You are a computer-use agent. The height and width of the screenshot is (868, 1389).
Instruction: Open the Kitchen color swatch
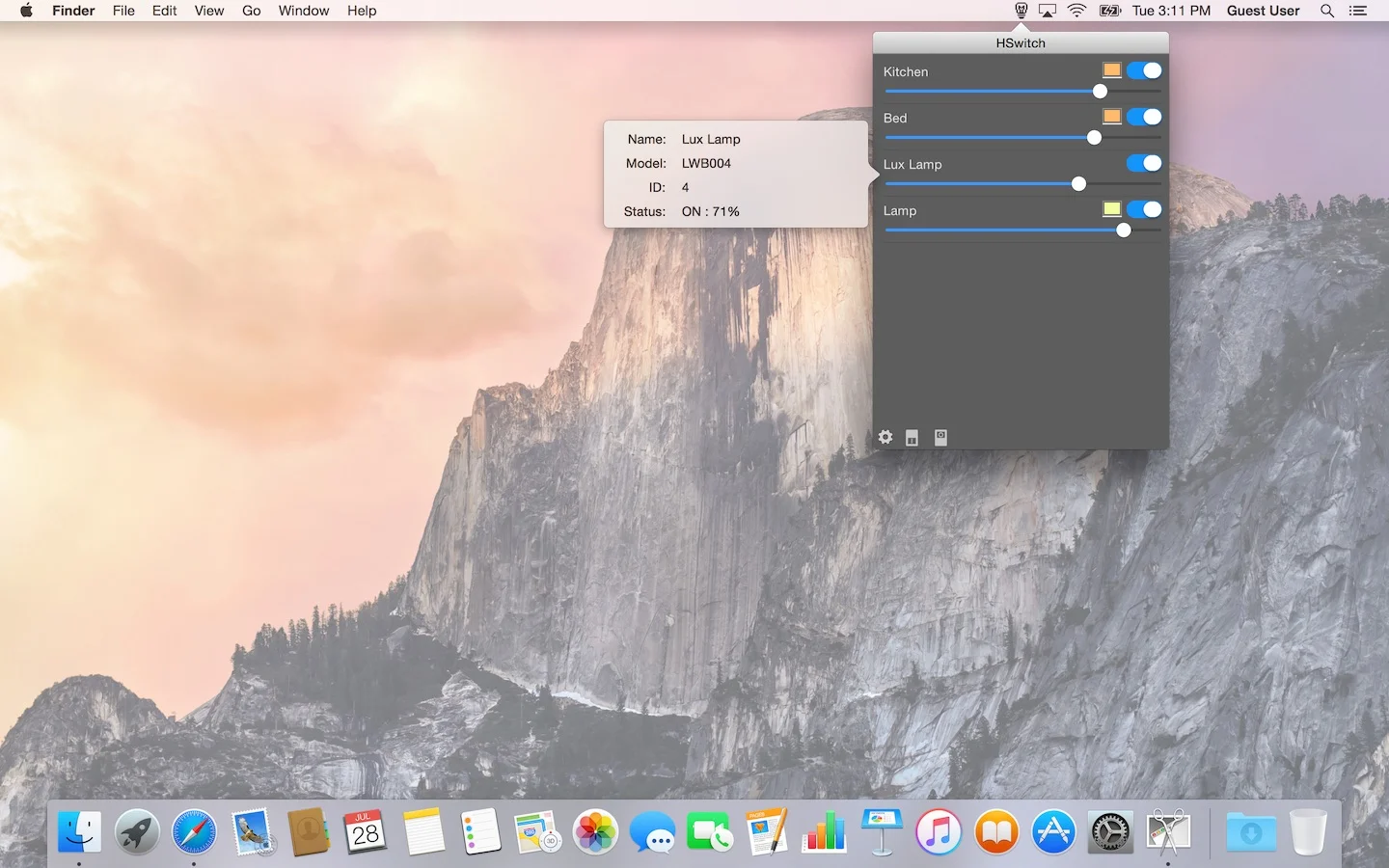tap(1112, 70)
